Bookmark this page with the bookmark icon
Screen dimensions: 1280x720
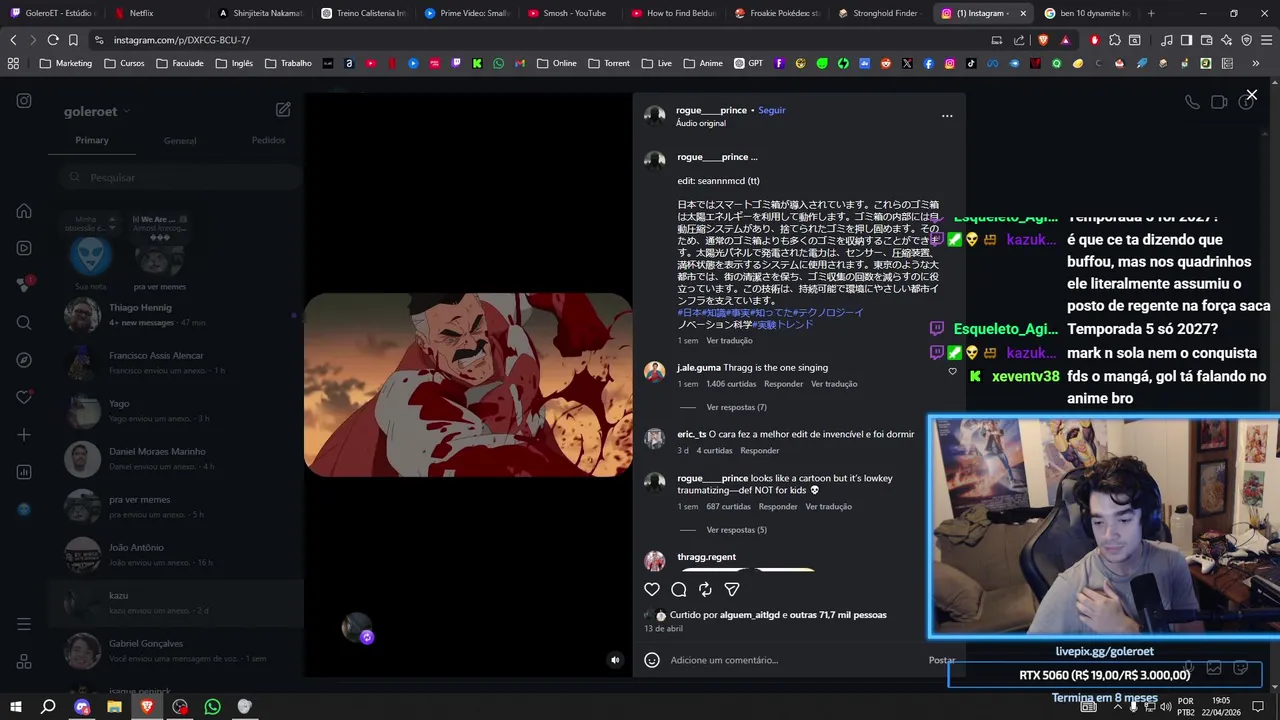(73, 40)
